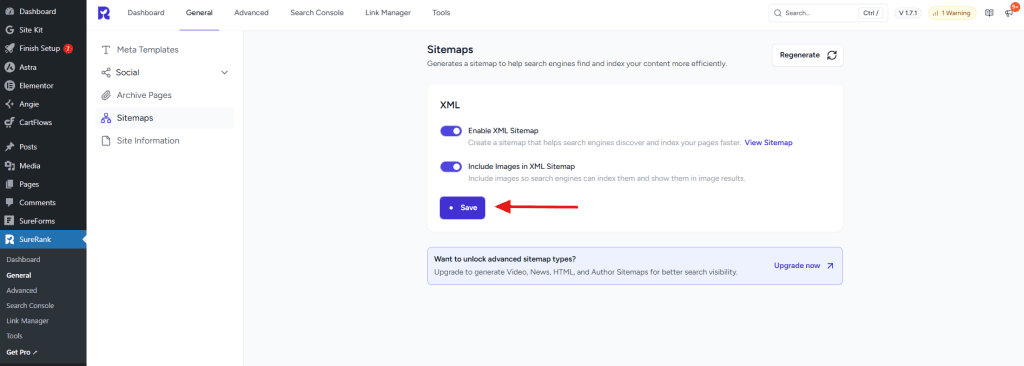Click the Upgrade now link
1024x366 pixels.
[x=804, y=266]
